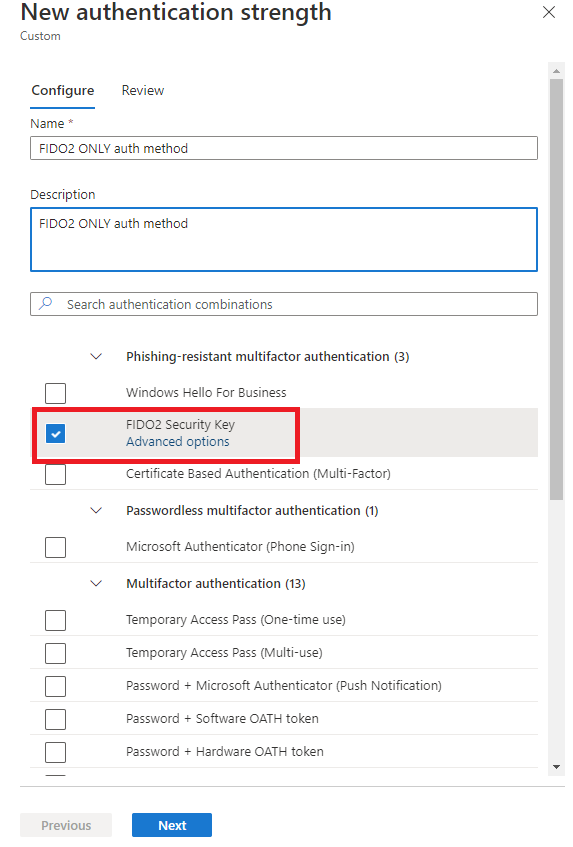Uncheck FIDO2 Security Key

click(x=56, y=433)
